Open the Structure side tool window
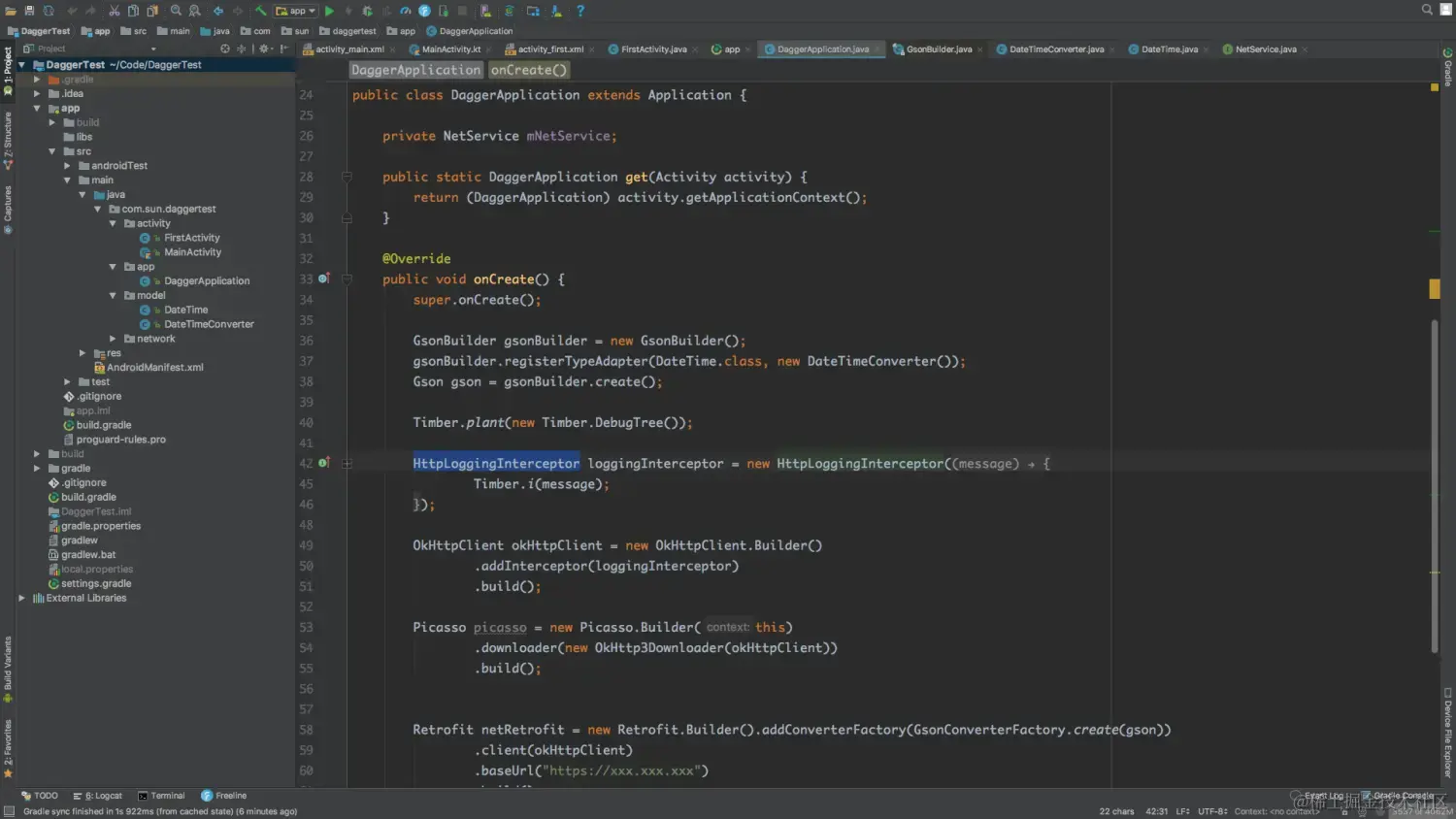This screenshot has width=1456, height=819. [x=8, y=140]
